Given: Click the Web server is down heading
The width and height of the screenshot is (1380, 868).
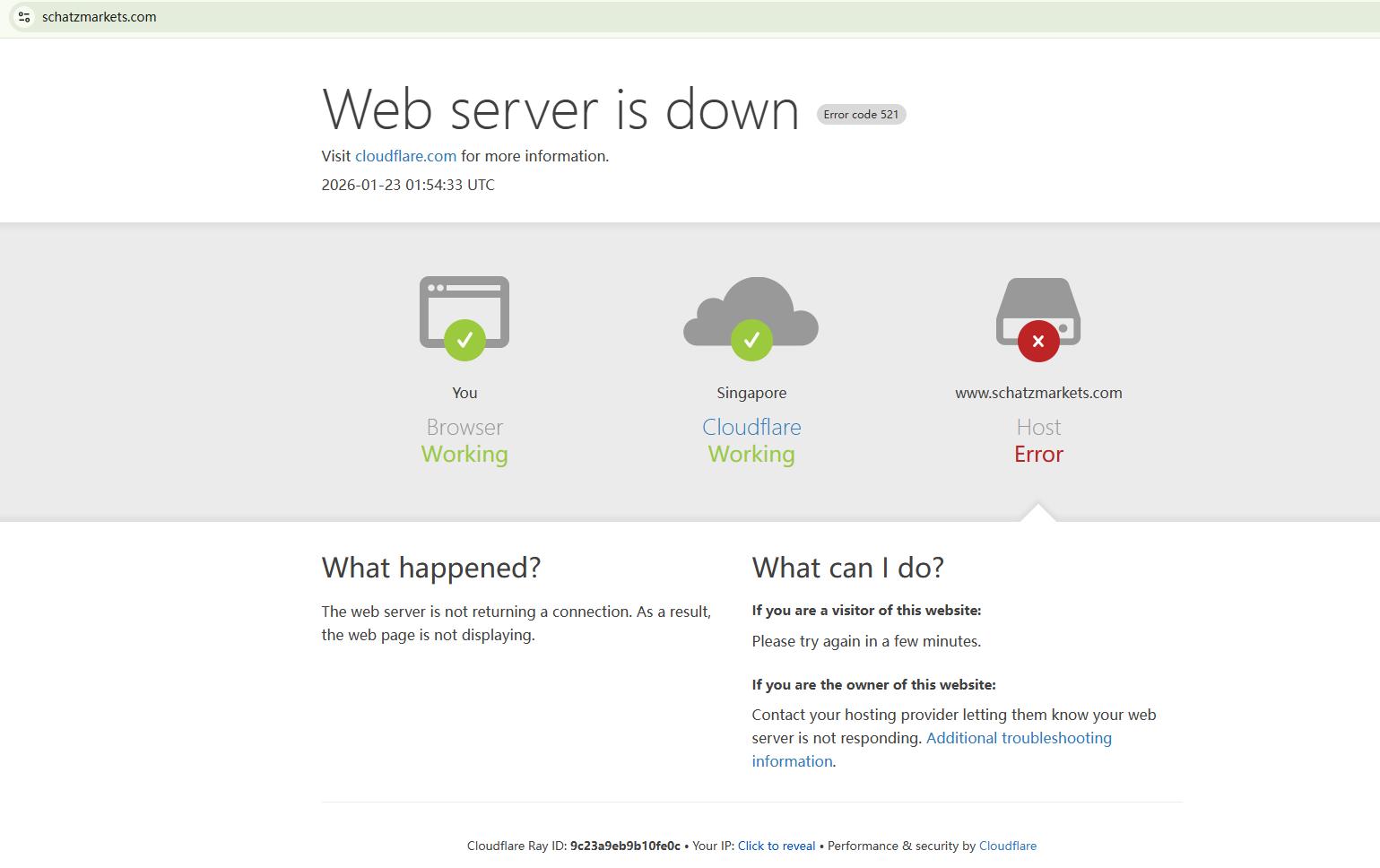Looking at the screenshot, I should click(x=560, y=109).
